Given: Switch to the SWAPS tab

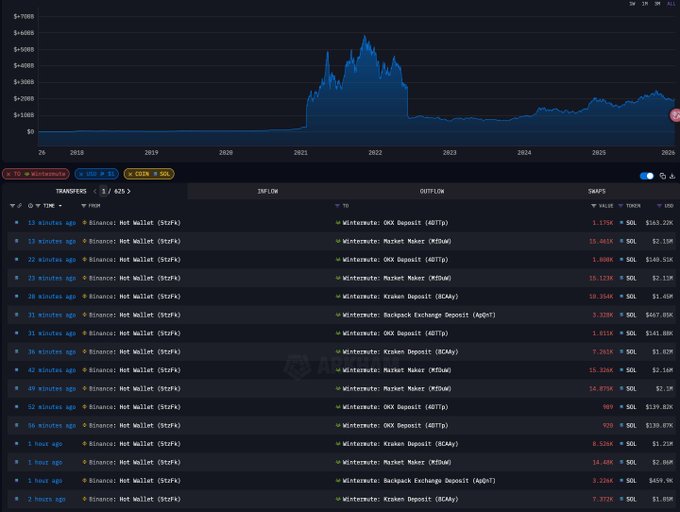Looking at the screenshot, I should pyautogui.click(x=595, y=190).
